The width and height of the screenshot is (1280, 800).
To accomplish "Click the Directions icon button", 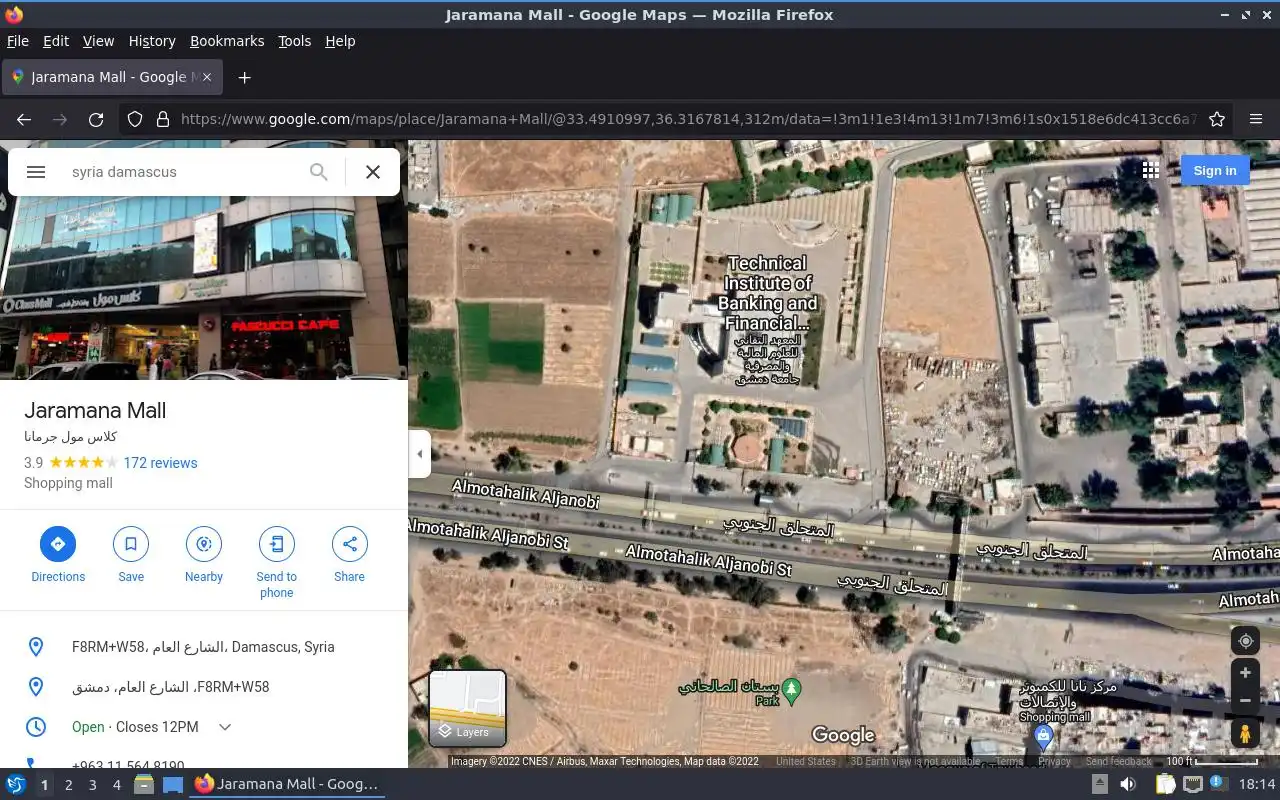I will click(58, 544).
